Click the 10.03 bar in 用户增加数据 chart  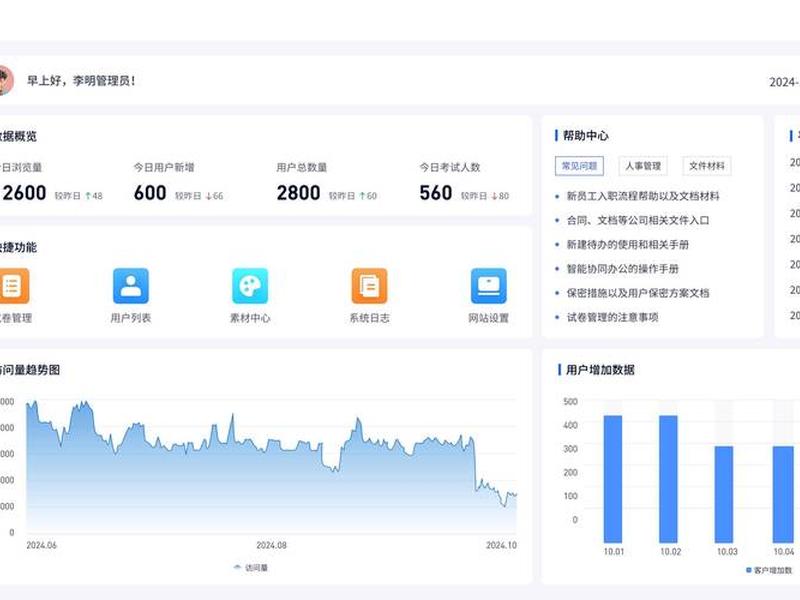(x=724, y=494)
